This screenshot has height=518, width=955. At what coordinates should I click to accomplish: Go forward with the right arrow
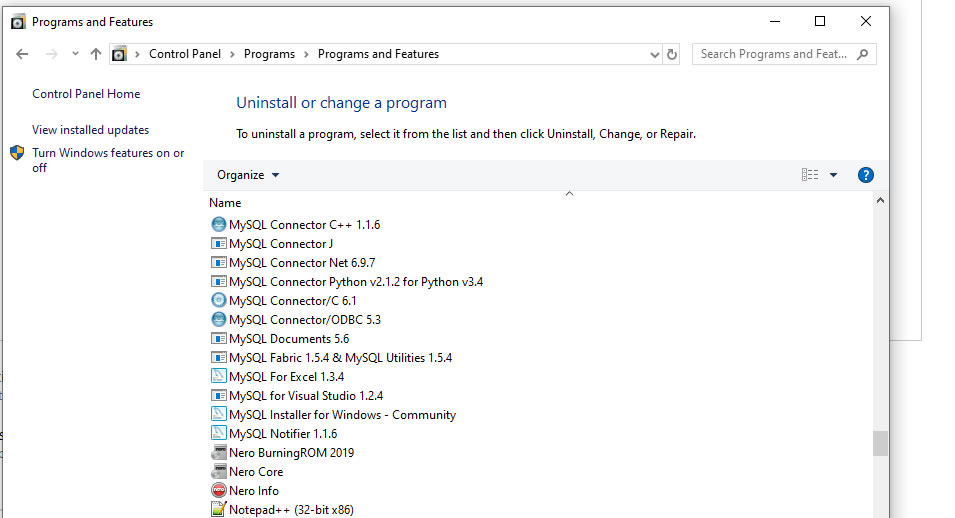[52, 54]
